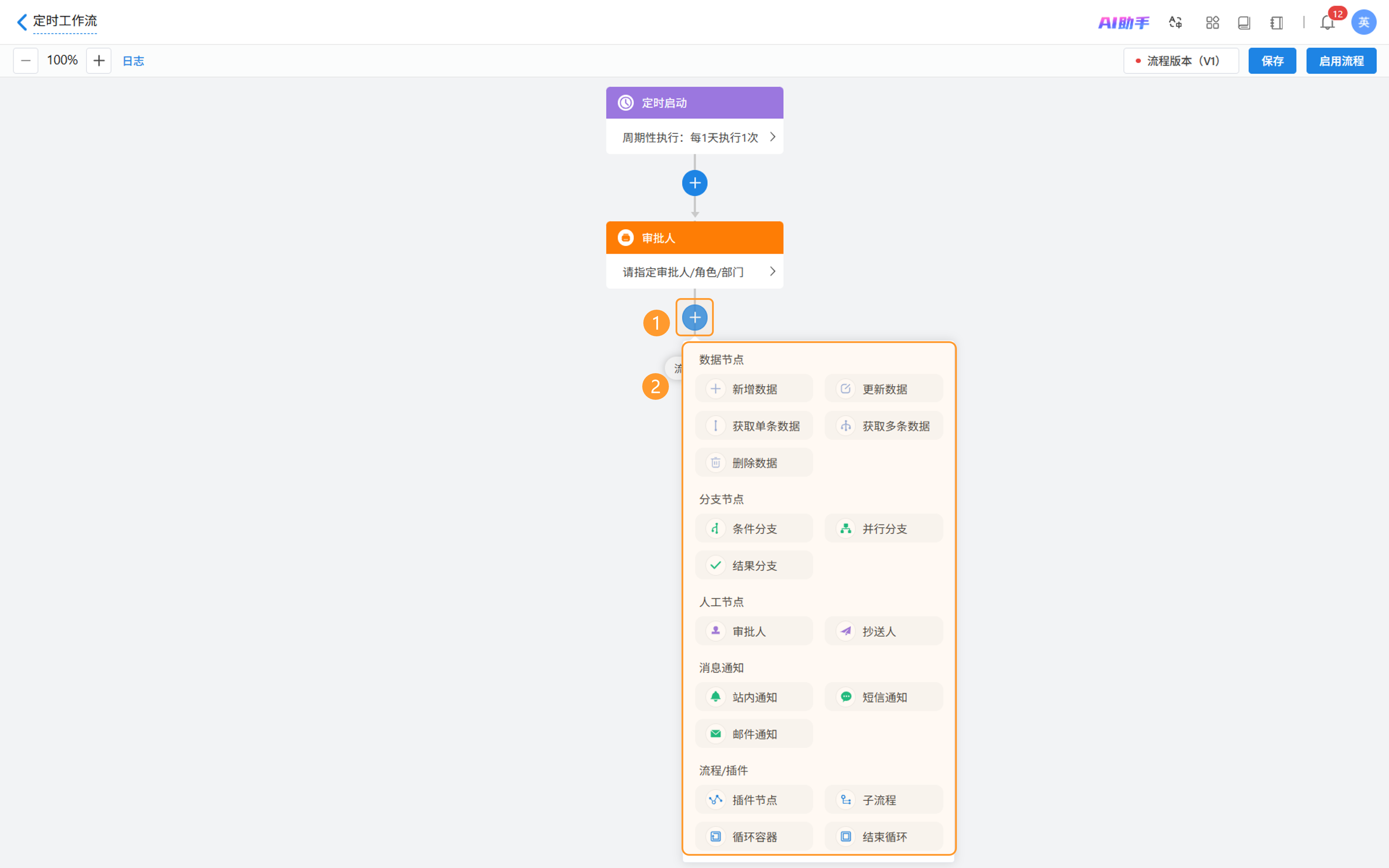1389x868 pixels.
Task: Open the AI助手 assistant
Action: [x=1123, y=22]
